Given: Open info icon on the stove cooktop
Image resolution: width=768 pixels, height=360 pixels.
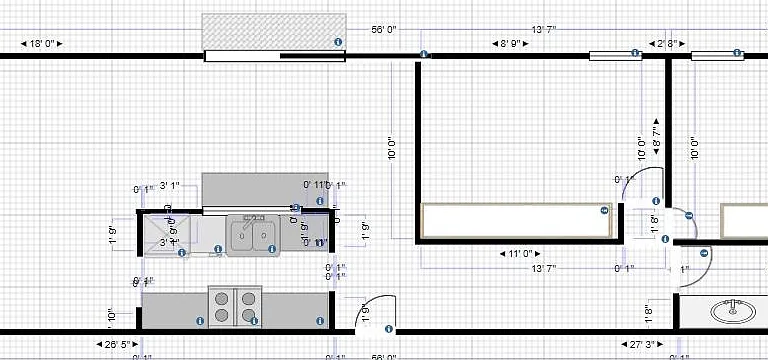Looking at the screenshot, I should 254,321.
